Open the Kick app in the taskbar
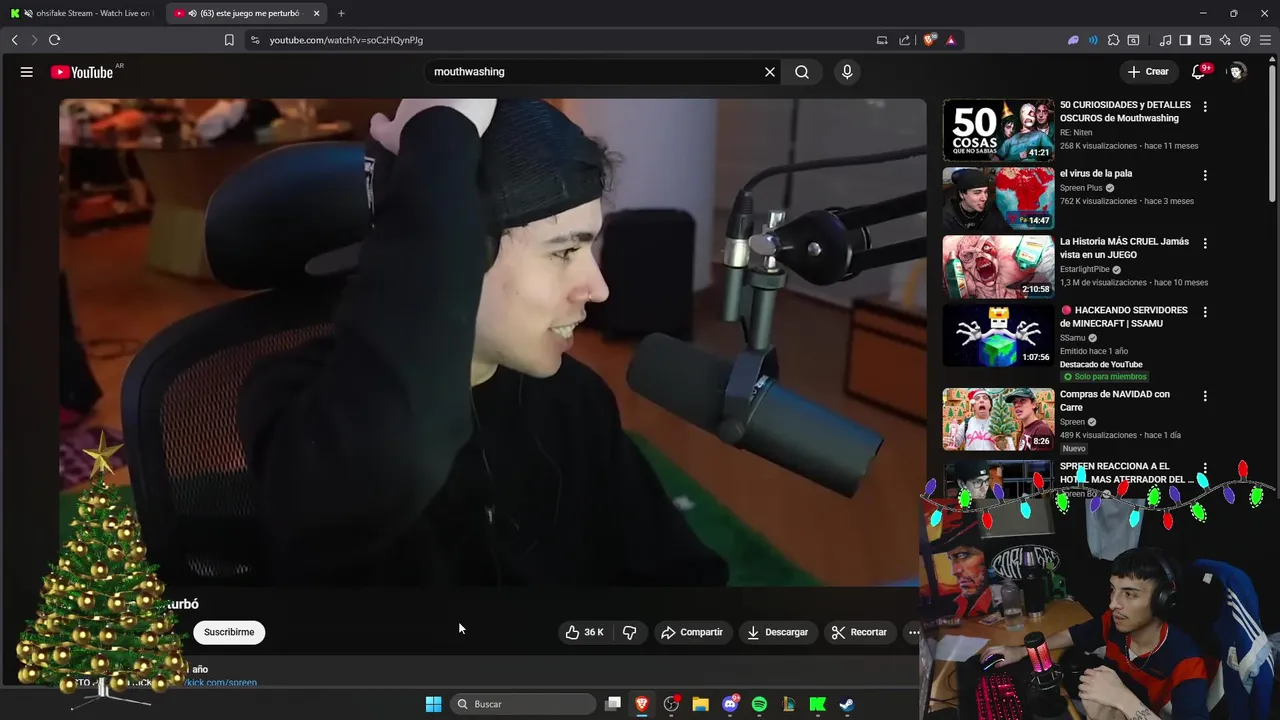This screenshot has width=1280, height=720. pos(817,704)
